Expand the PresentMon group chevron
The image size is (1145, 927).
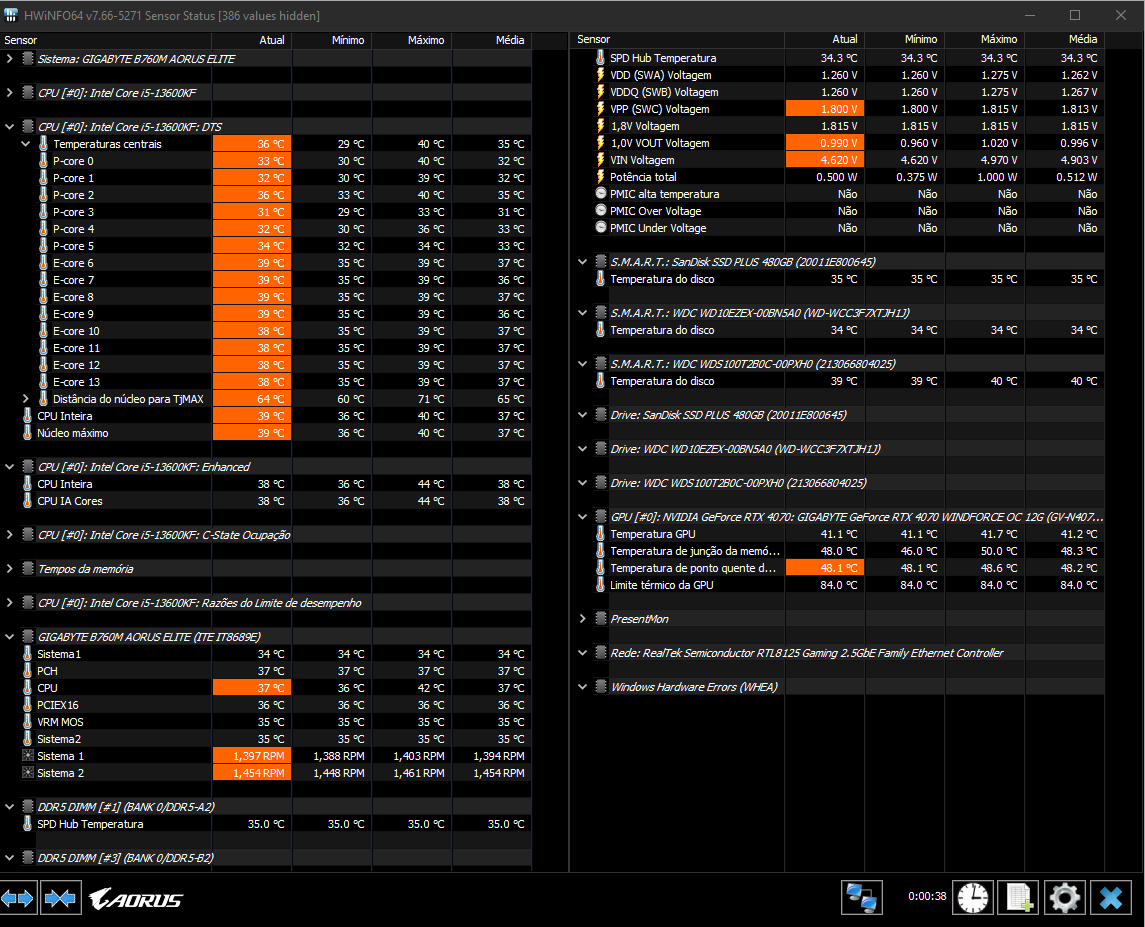(x=583, y=619)
